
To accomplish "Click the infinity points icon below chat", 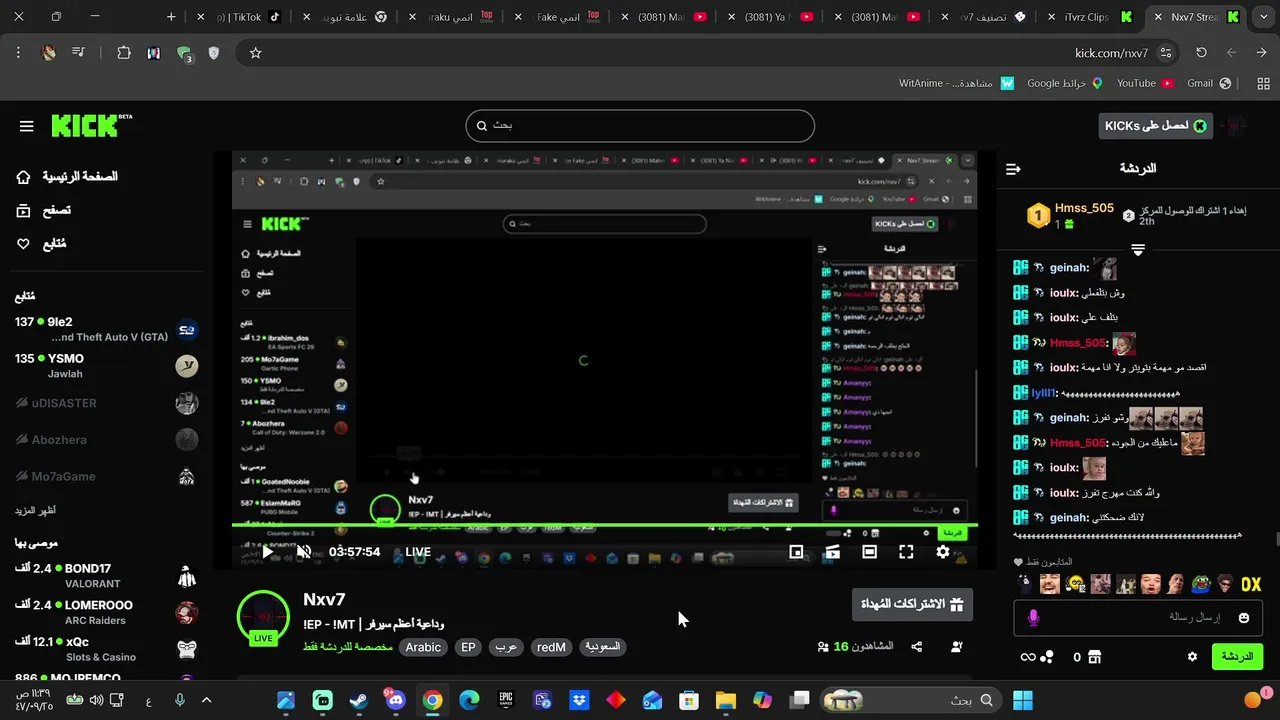I will coord(1027,657).
